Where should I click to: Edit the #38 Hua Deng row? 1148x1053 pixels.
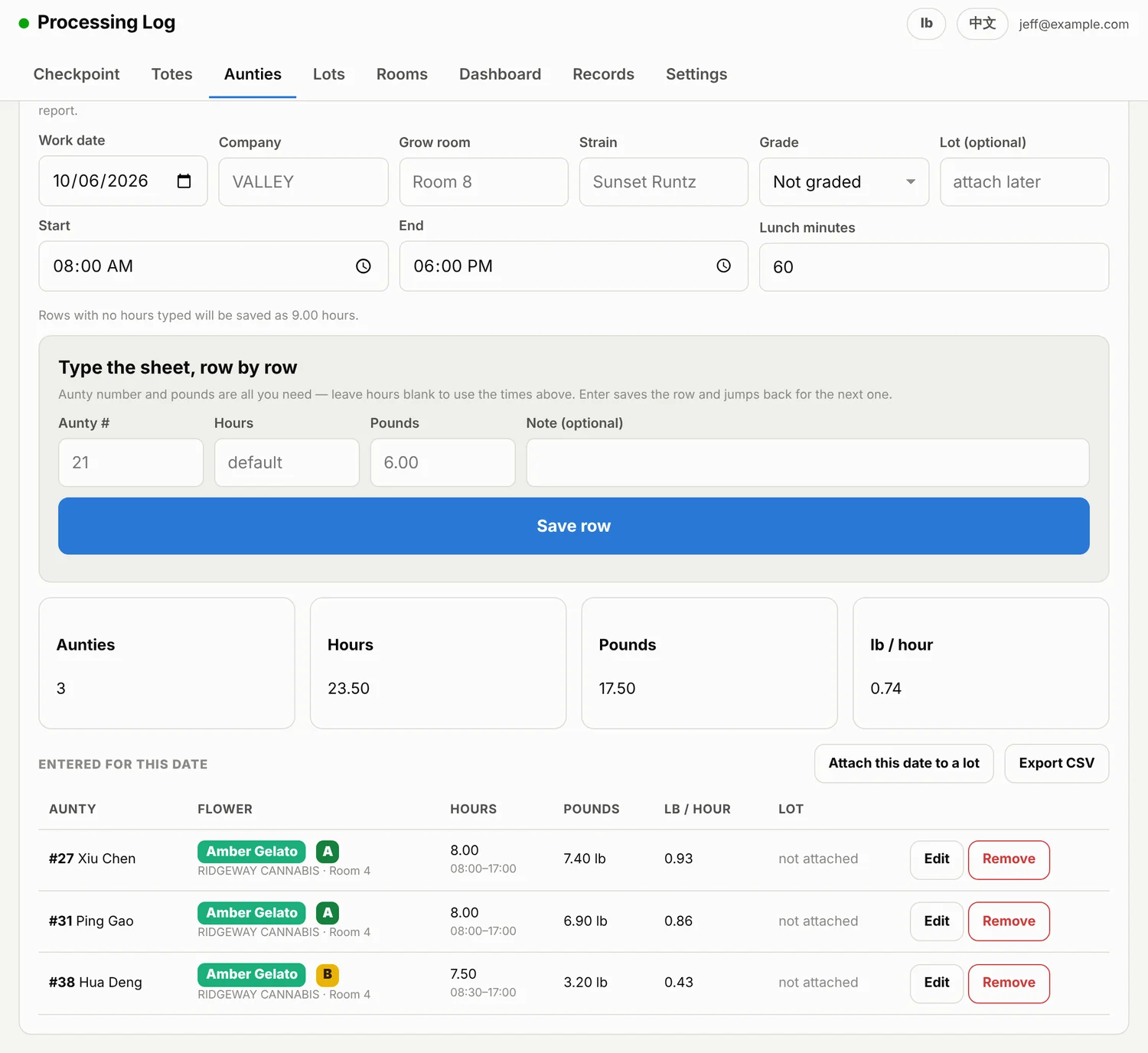click(x=937, y=983)
